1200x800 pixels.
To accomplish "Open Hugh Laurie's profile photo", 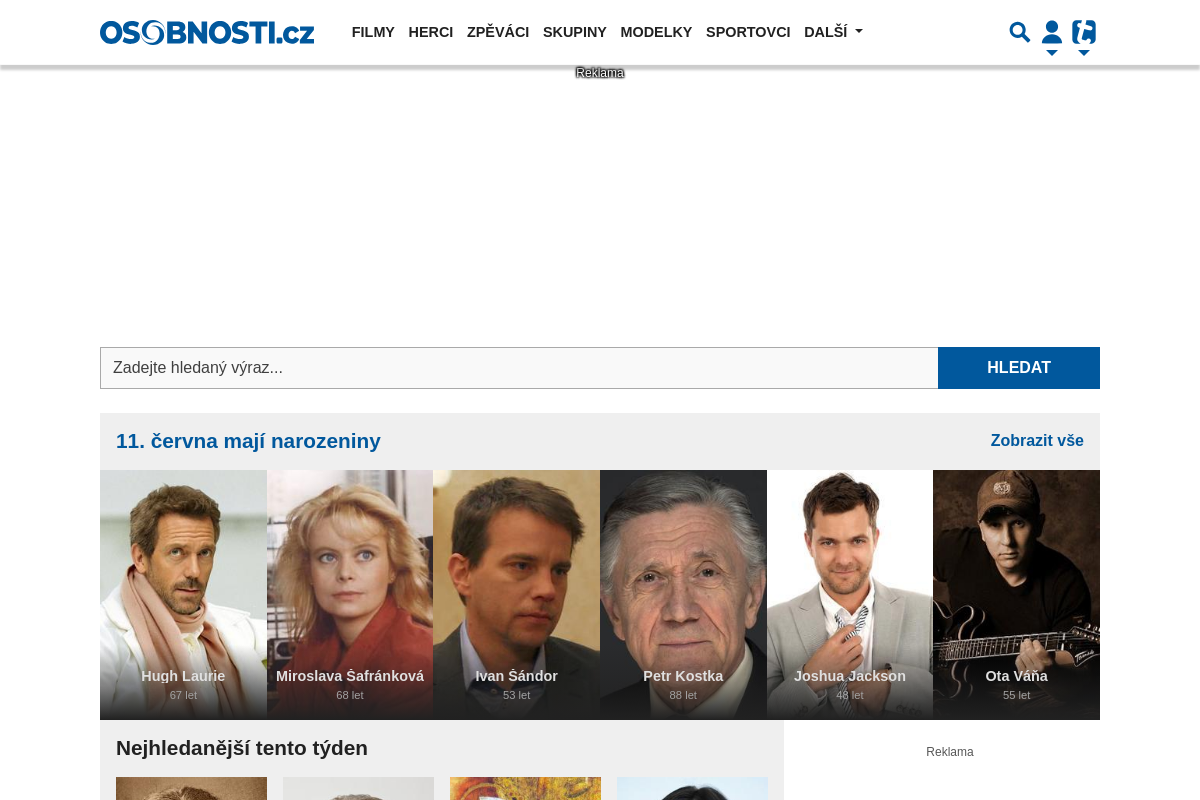I will (183, 595).
